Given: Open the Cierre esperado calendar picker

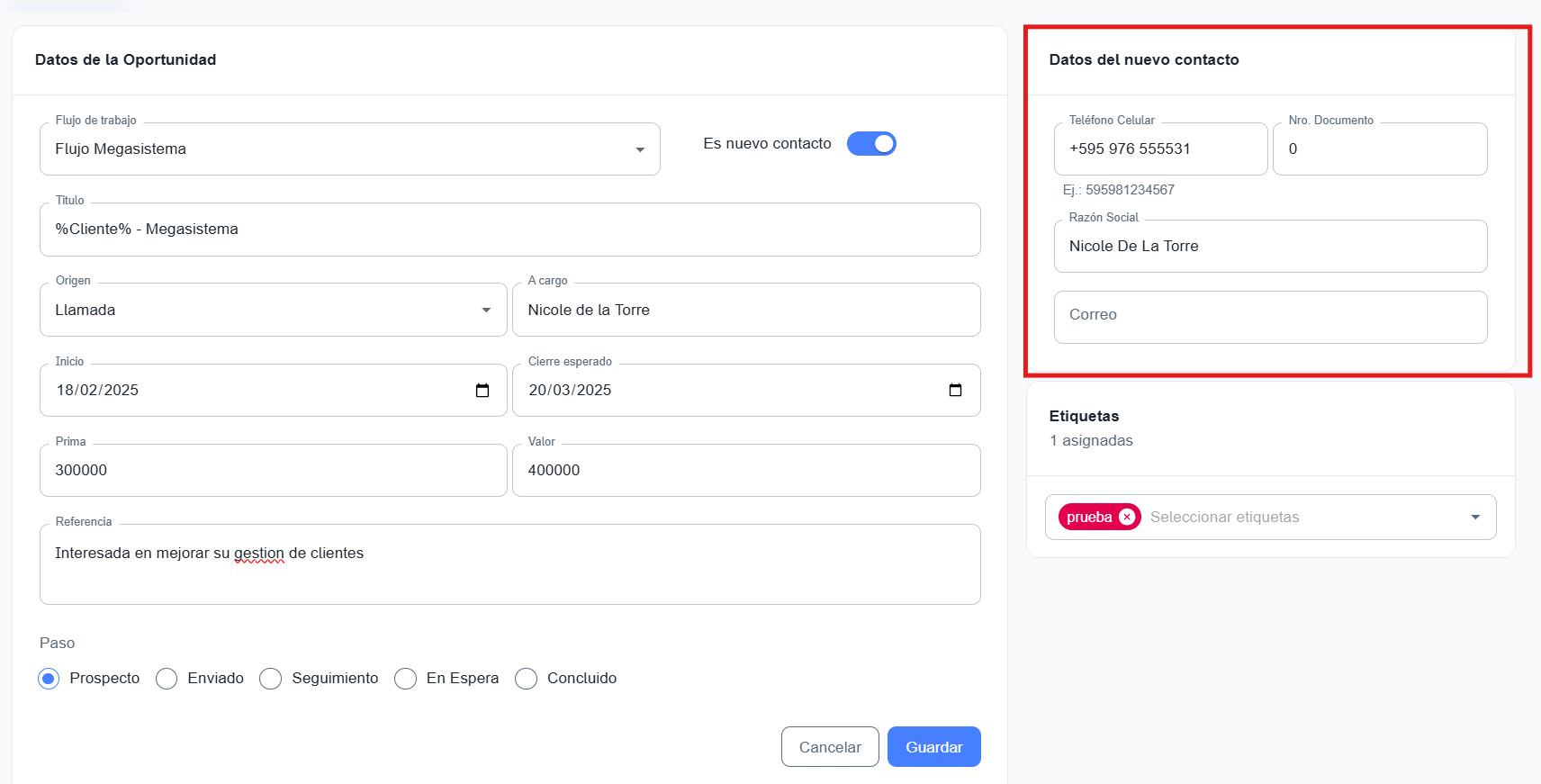Looking at the screenshot, I should click(955, 391).
